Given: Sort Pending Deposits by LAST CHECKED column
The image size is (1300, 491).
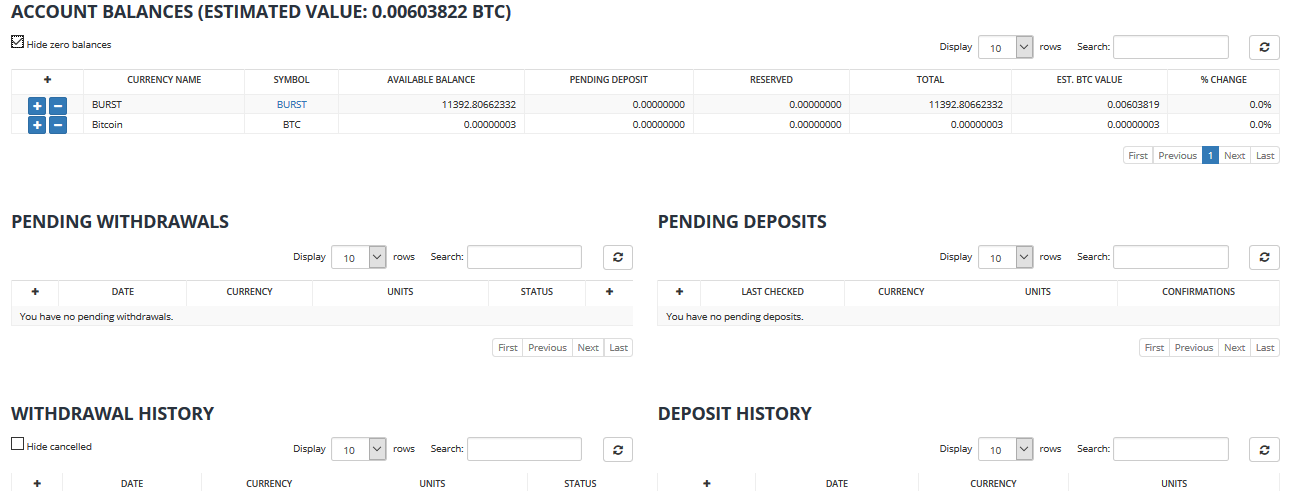Looking at the screenshot, I should [772, 292].
